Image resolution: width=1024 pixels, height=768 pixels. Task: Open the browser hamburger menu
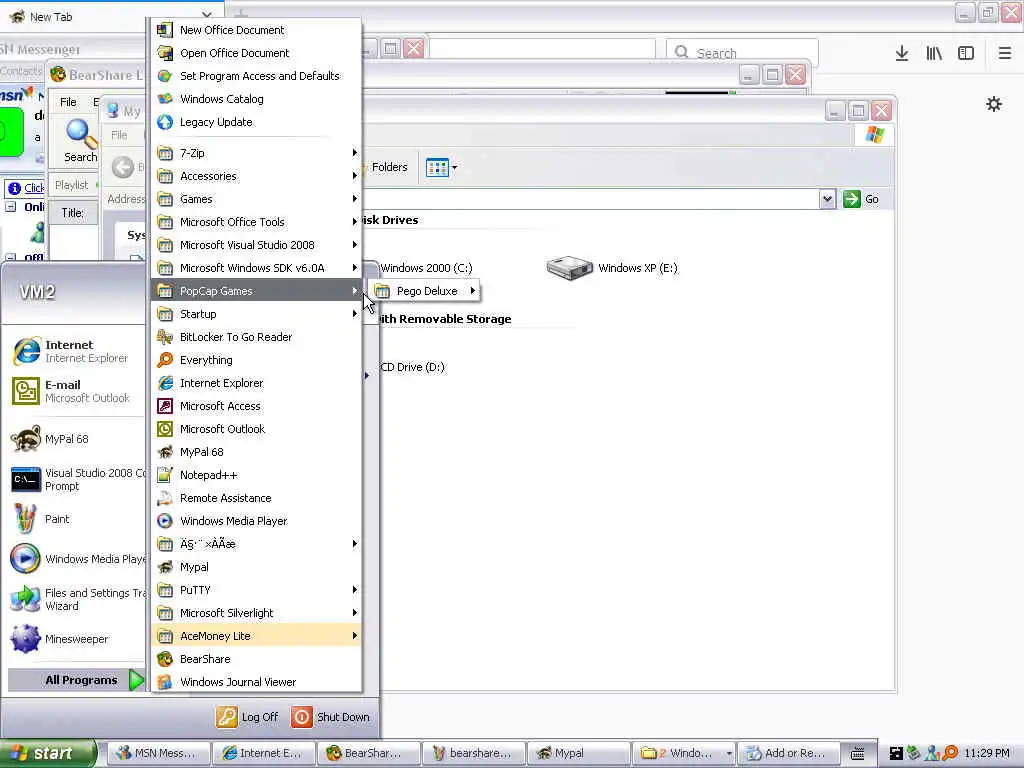pos(1005,53)
